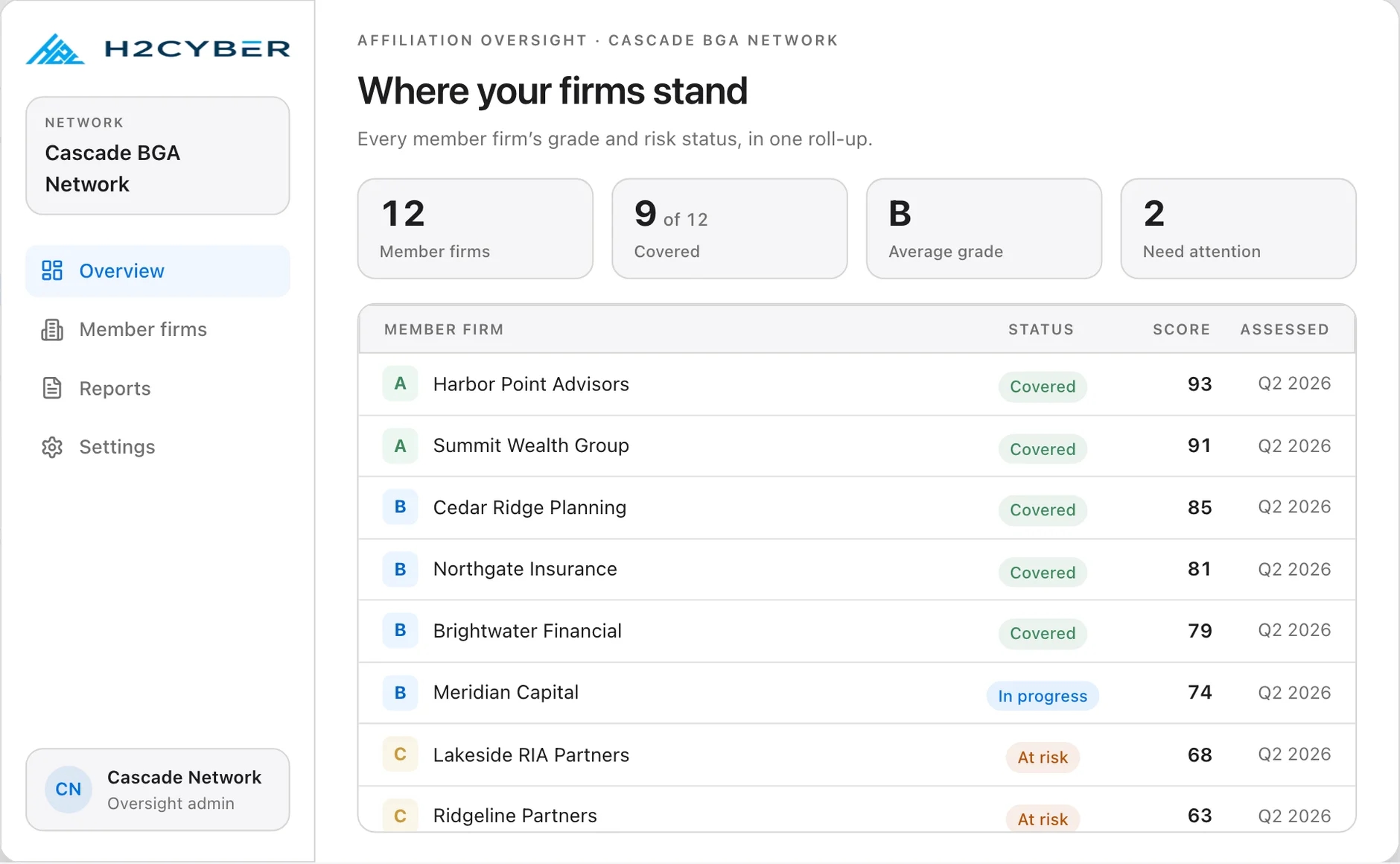1400x864 pixels.
Task: Open the Brightwater Financial firm name
Action: pos(527,631)
